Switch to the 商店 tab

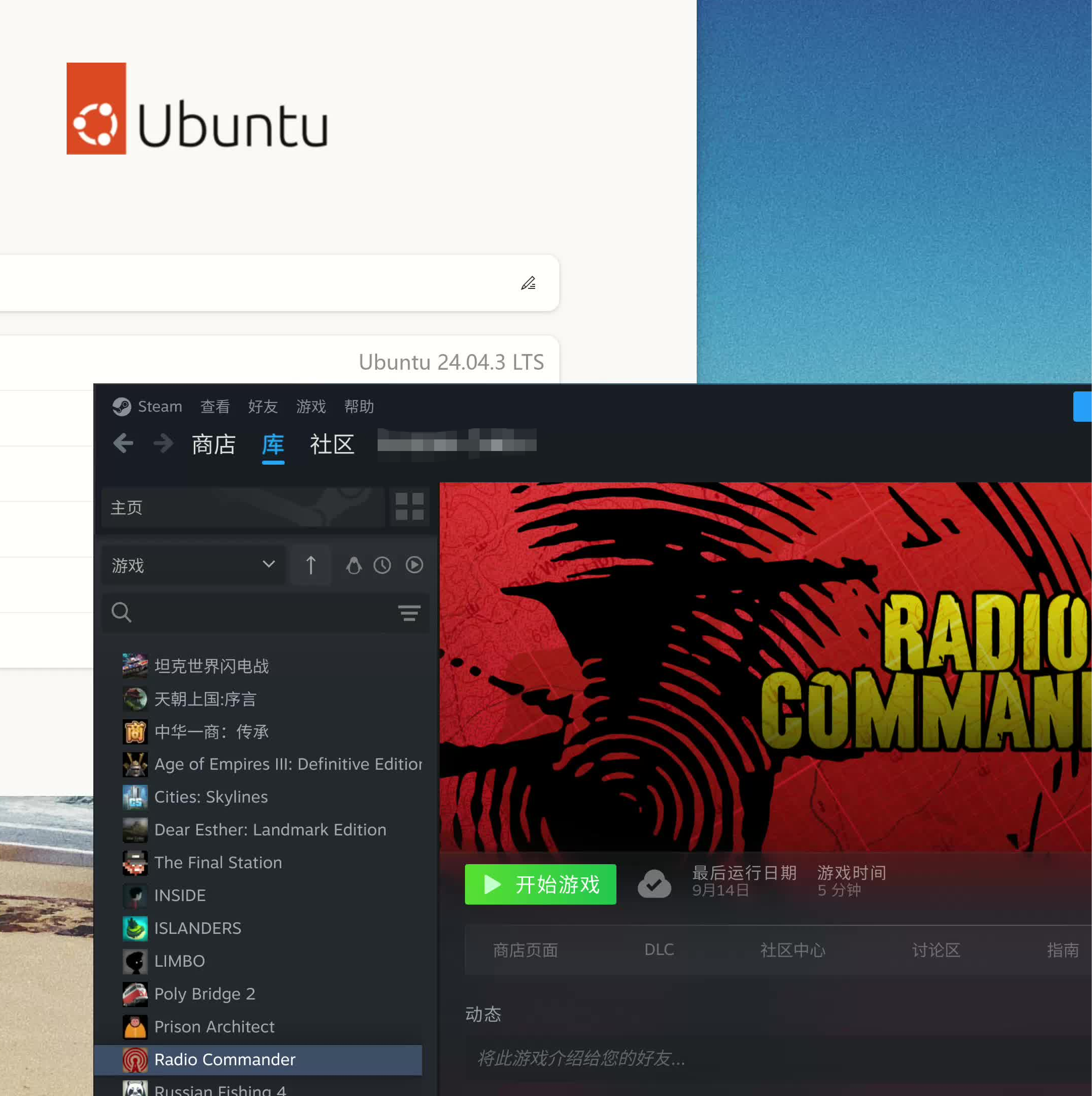click(x=213, y=444)
